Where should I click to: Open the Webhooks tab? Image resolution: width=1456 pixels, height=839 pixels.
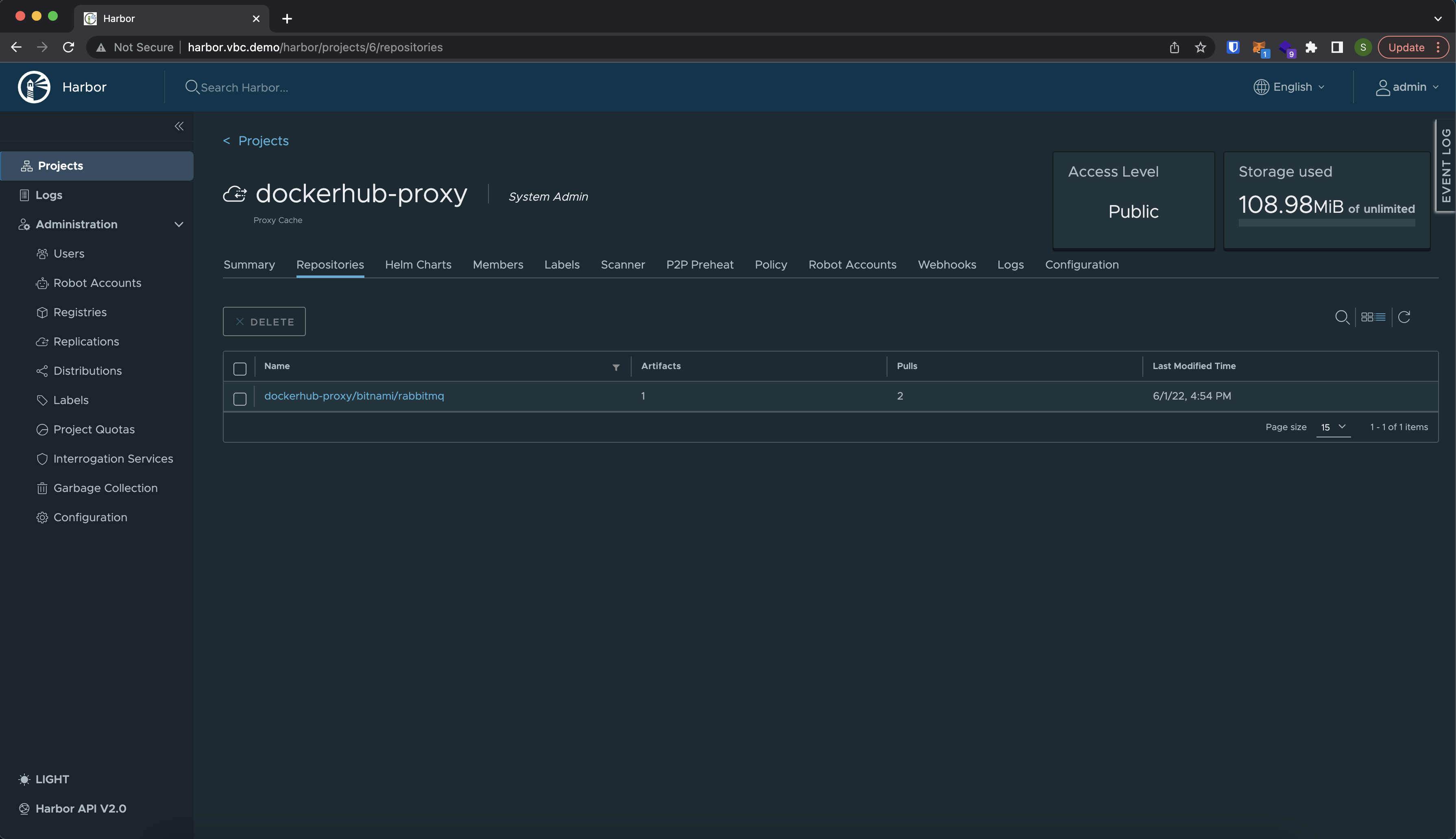click(946, 264)
